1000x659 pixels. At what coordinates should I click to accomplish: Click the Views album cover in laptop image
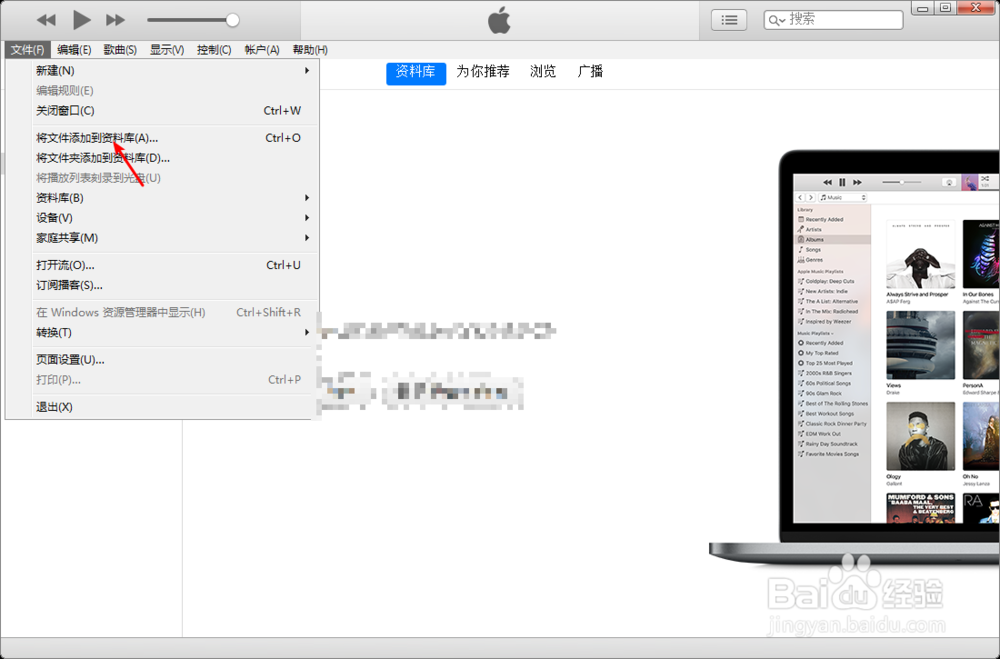click(920, 345)
